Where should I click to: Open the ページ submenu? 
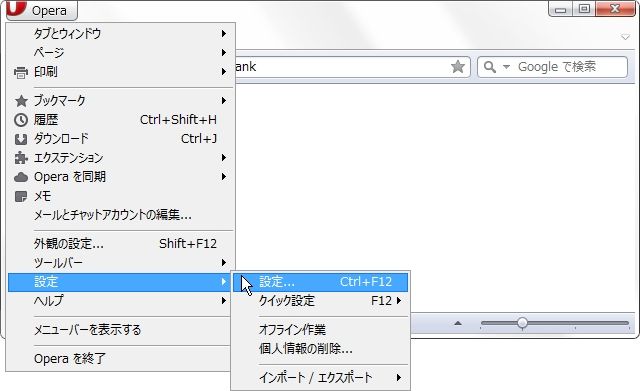click(121, 52)
